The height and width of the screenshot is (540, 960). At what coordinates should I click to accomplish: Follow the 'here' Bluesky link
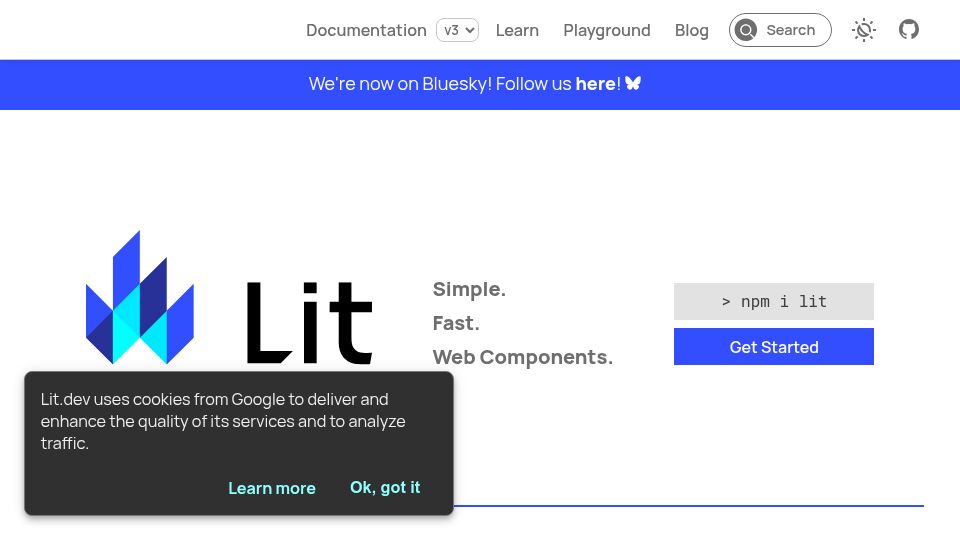pyautogui.click(x=596, y=83)
